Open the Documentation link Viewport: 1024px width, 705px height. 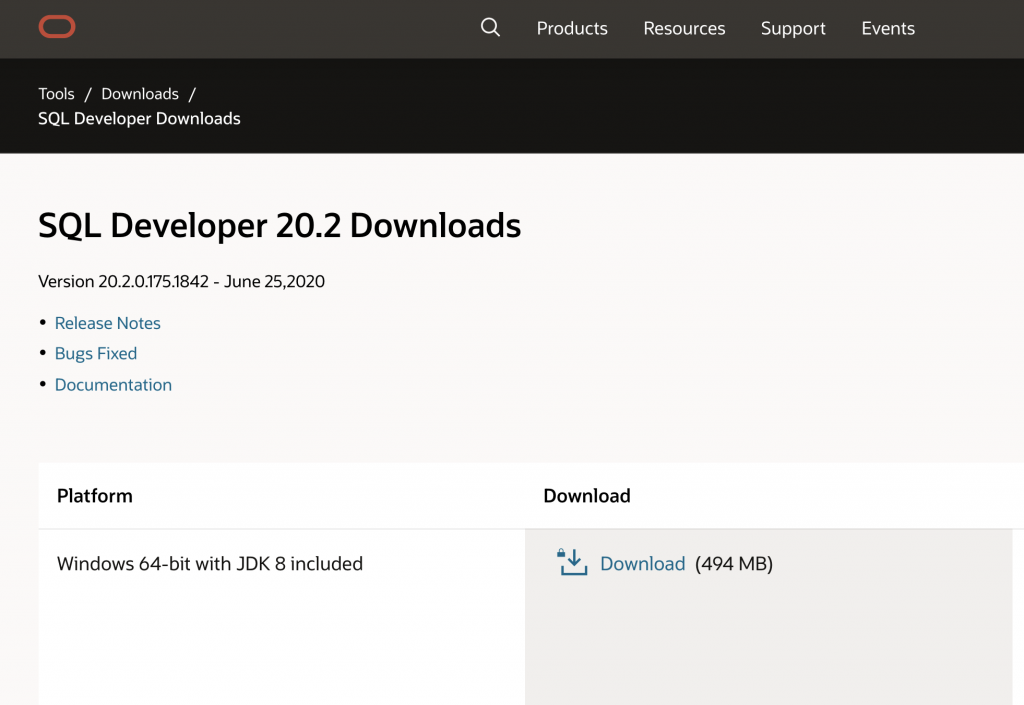pyautogui.click(x=113, y=385)
